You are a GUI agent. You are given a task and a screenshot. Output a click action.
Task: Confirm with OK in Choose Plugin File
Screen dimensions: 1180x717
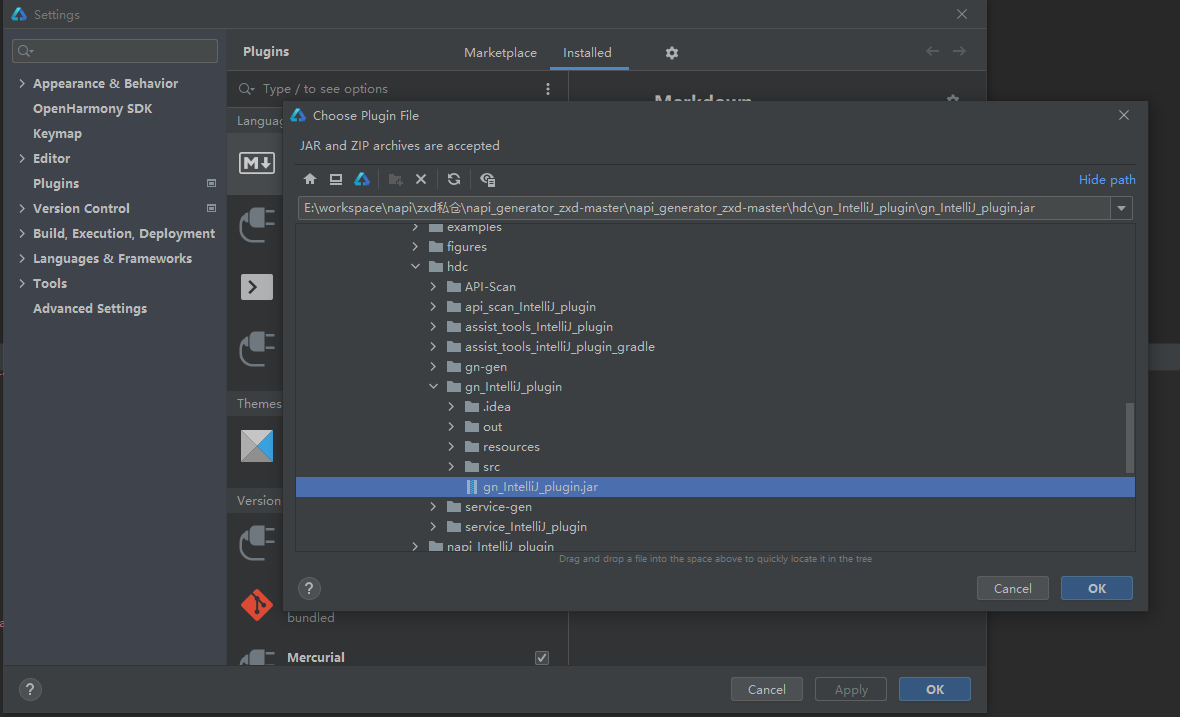click(1096, 588)
